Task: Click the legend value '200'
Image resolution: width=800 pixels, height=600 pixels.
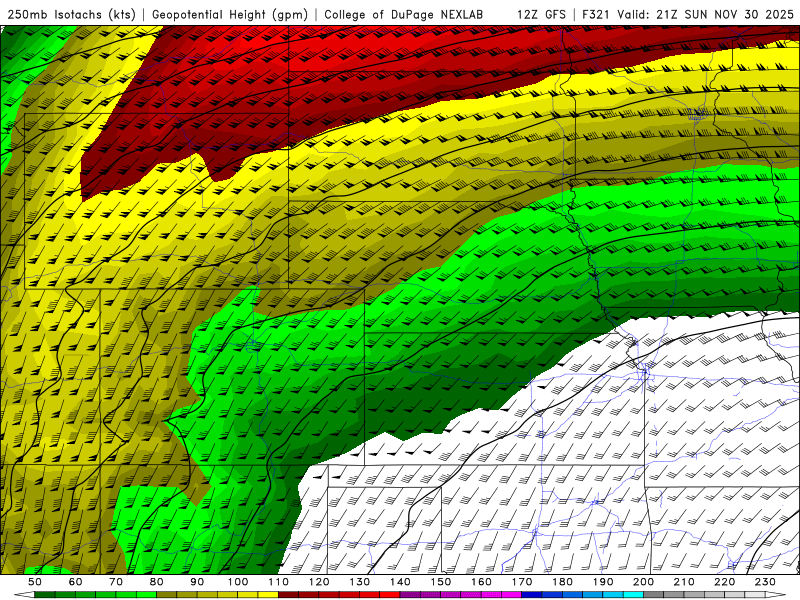Action: 644,582
